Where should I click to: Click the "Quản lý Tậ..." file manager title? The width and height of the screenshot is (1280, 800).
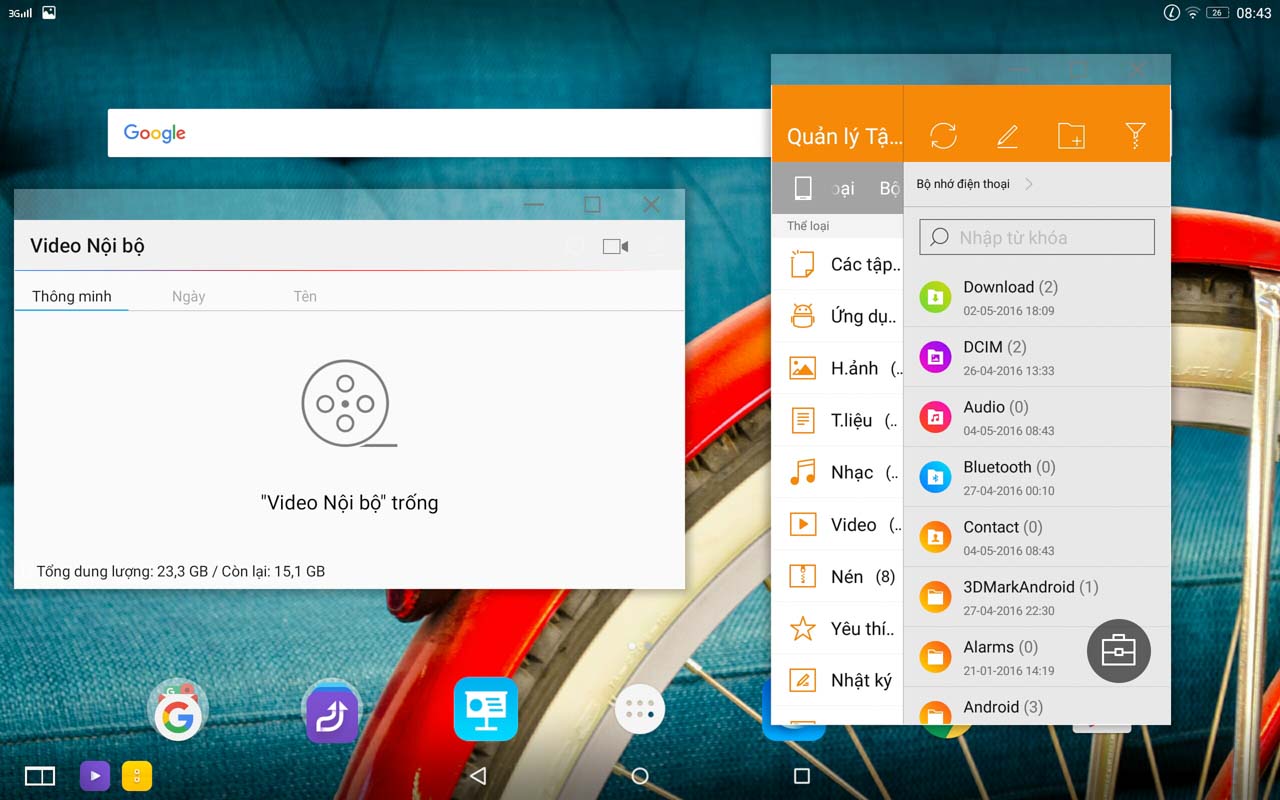[844, 137]
